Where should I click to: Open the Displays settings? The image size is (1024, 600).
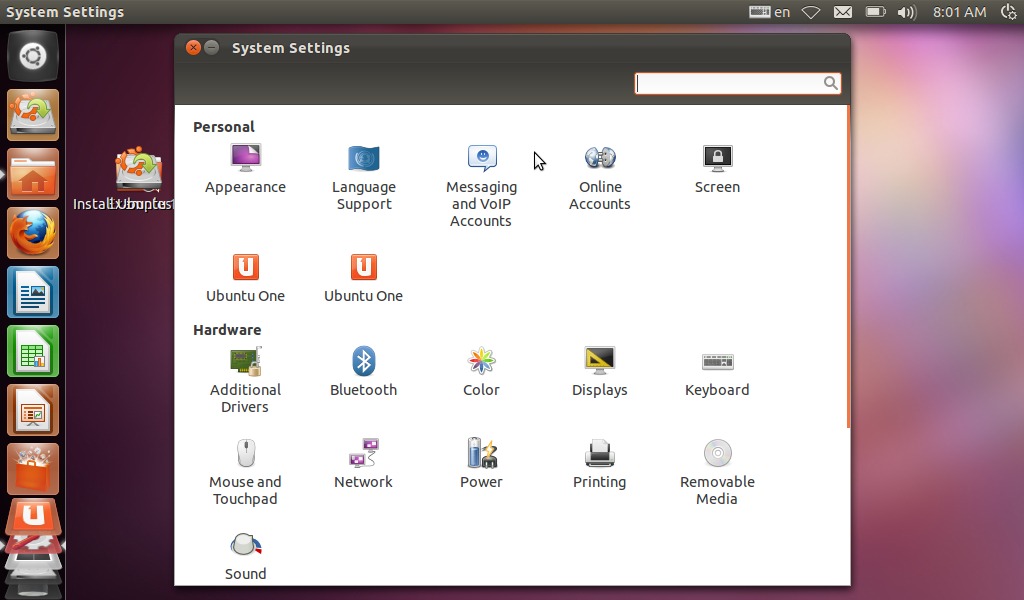click(x=600, y=372)
